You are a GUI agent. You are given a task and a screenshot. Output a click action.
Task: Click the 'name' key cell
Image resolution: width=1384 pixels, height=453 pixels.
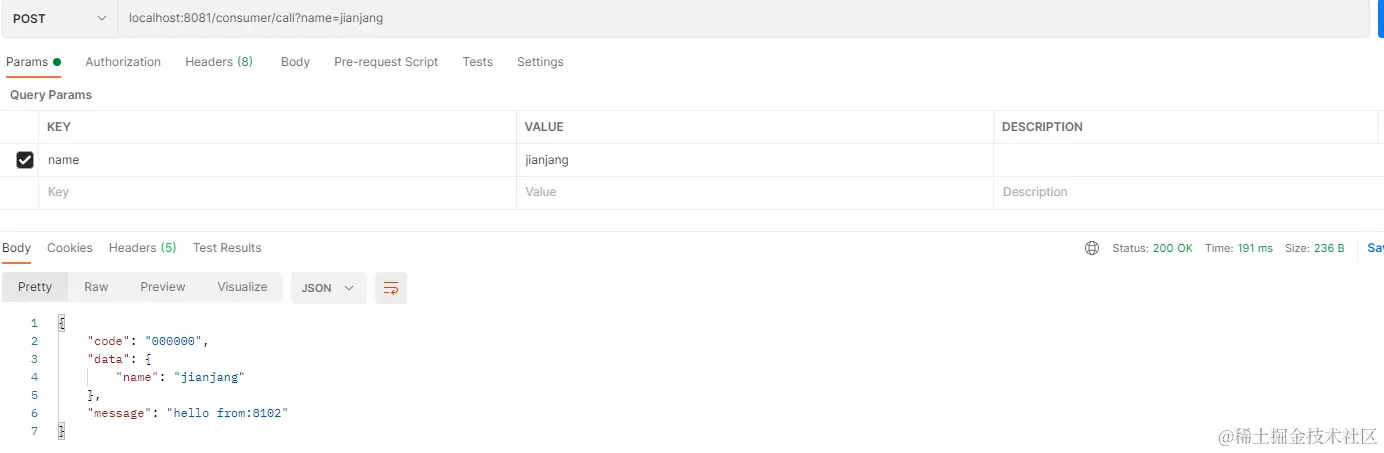(277, 160)
